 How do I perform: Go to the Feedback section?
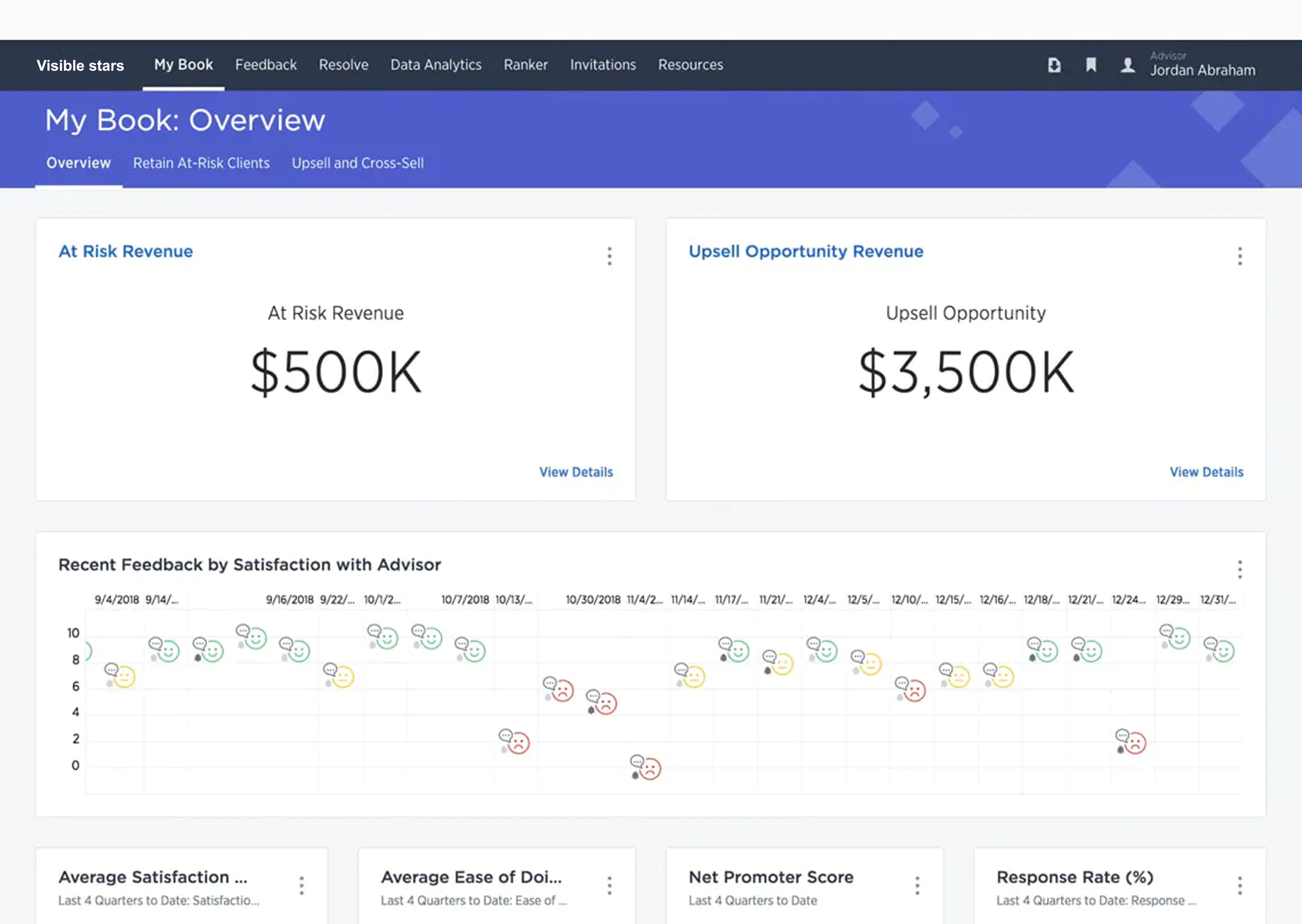[266, 65]
